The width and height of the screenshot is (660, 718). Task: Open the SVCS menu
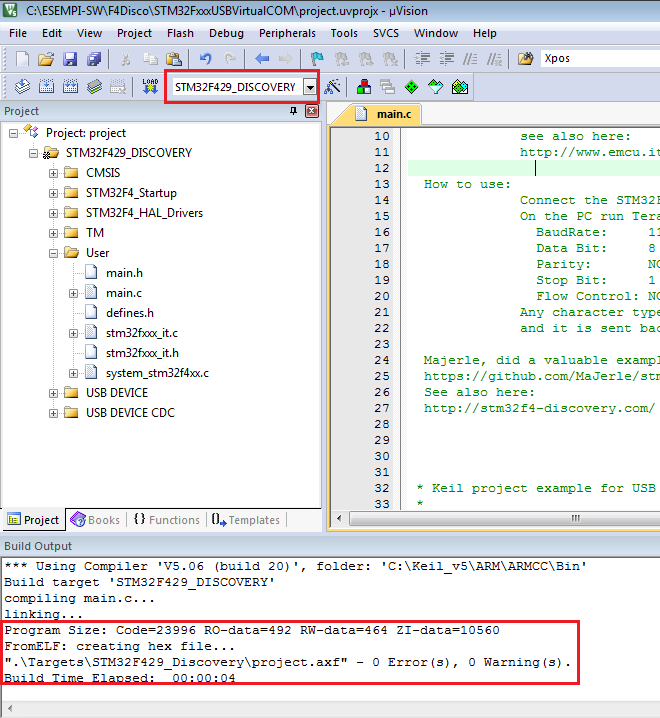[386, 33]
